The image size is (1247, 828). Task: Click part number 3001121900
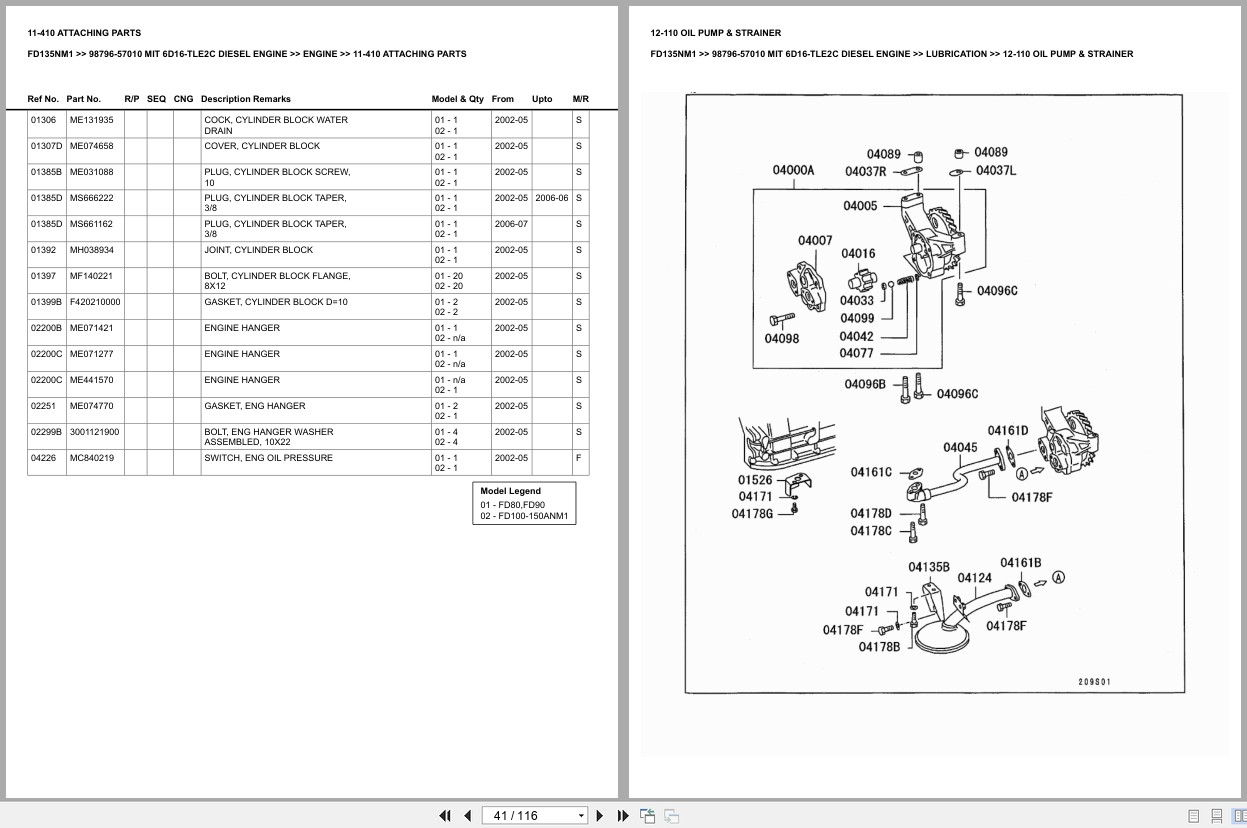[x=95, y=432]
